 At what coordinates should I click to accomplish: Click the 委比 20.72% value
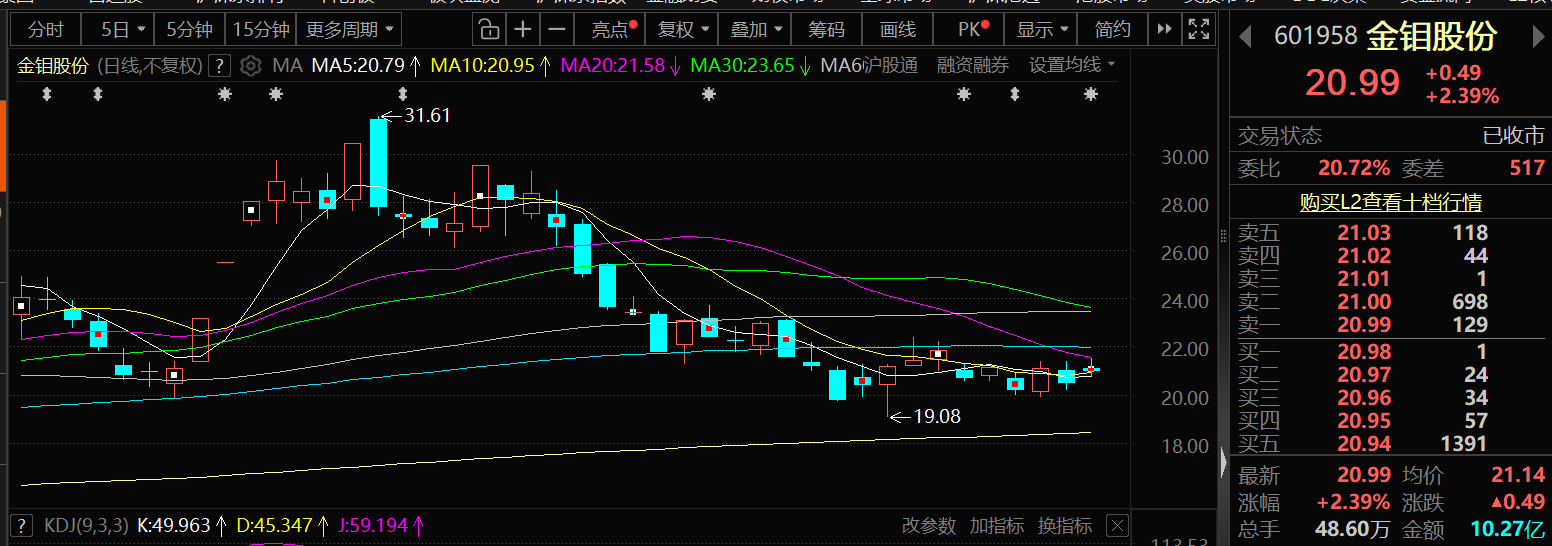click(x=1354, y=168)
